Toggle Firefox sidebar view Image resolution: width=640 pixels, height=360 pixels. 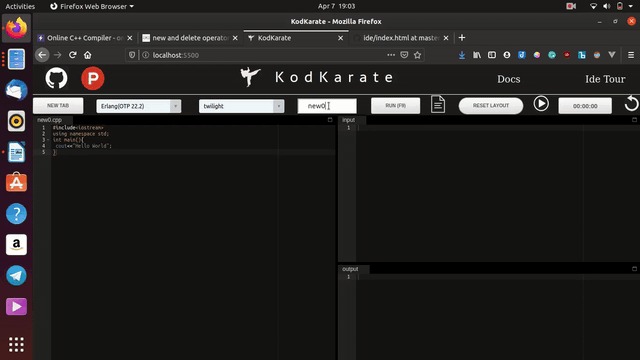492,55
